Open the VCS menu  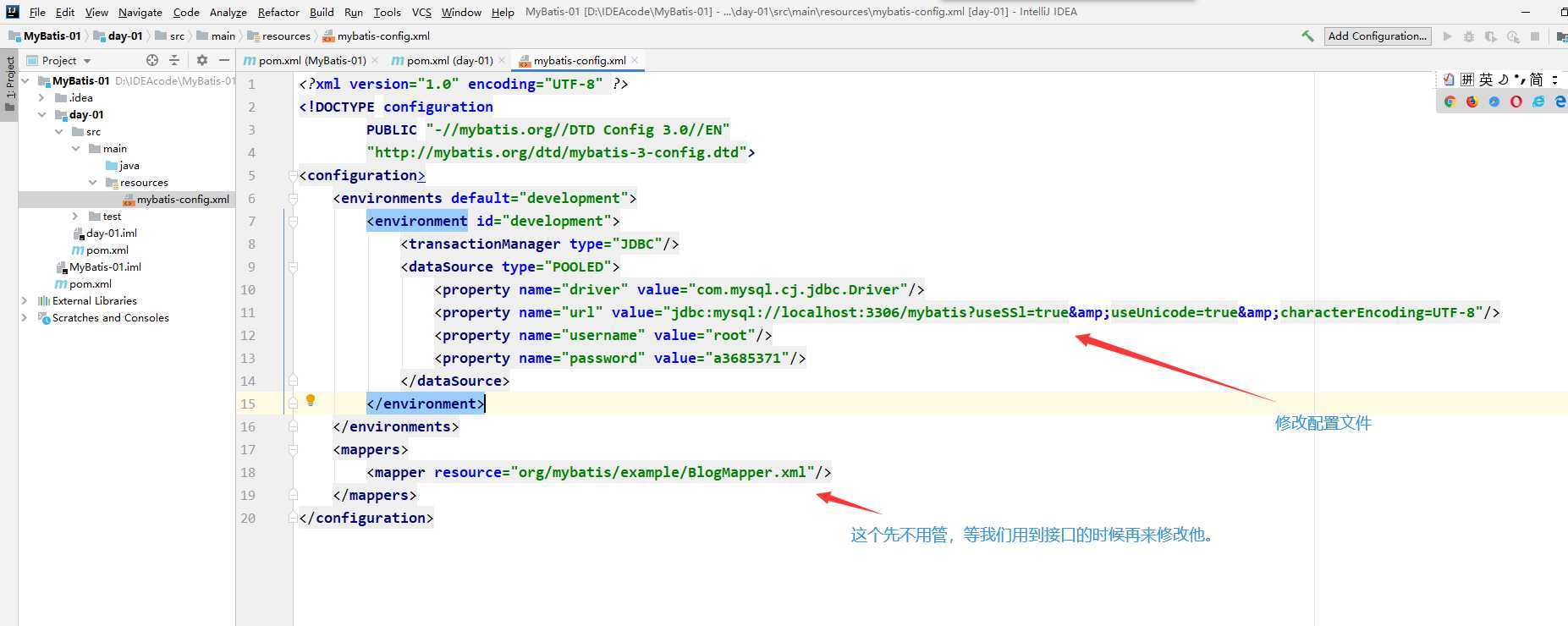point(421,12)
